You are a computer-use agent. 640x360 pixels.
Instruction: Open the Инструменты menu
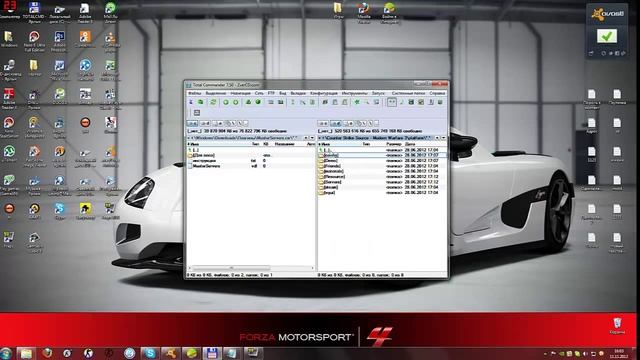click(x=355, y=93)
